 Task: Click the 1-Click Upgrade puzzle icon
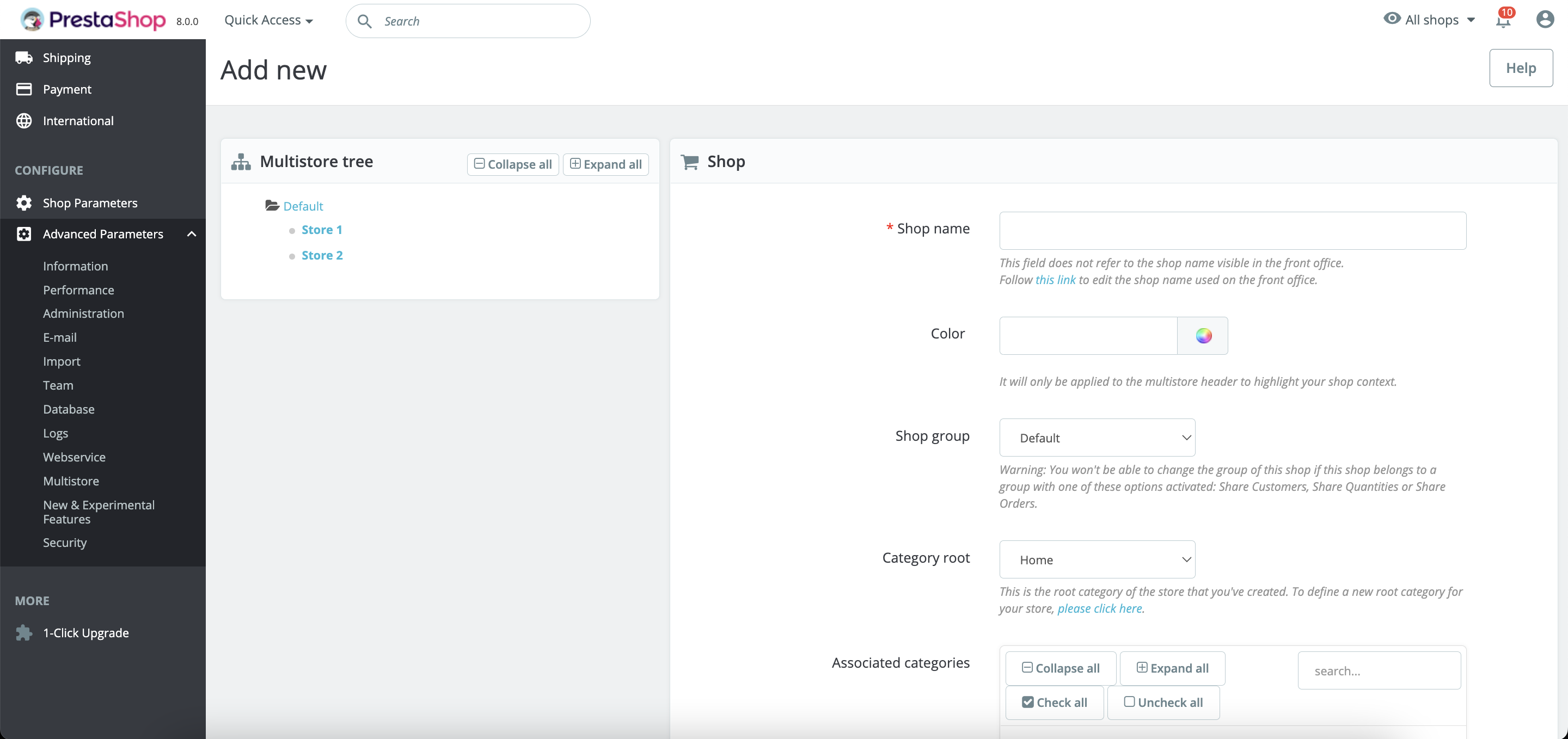(x=24, y=632)
